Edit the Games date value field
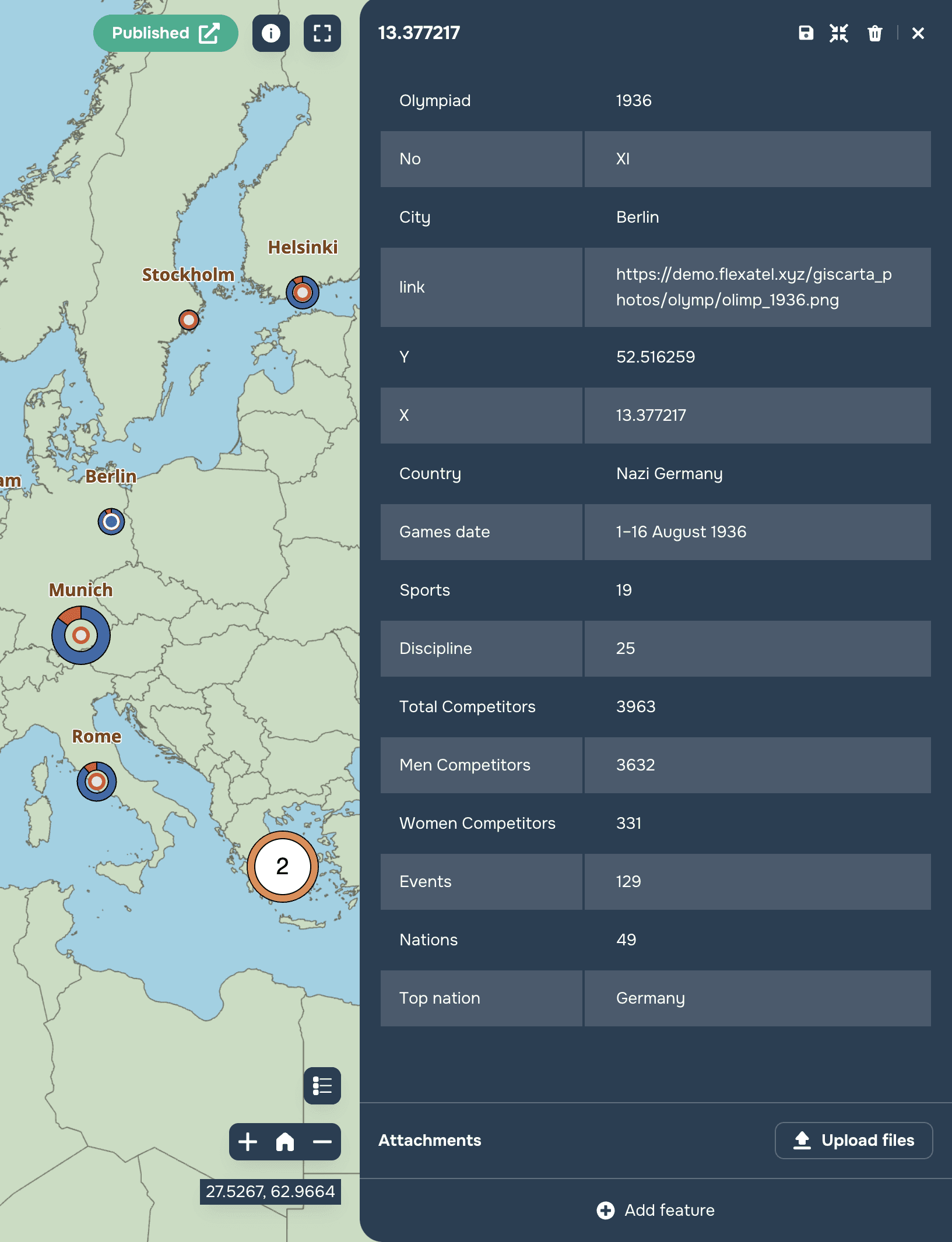Viewport: 952px width, 1242px height. (757, 532)
